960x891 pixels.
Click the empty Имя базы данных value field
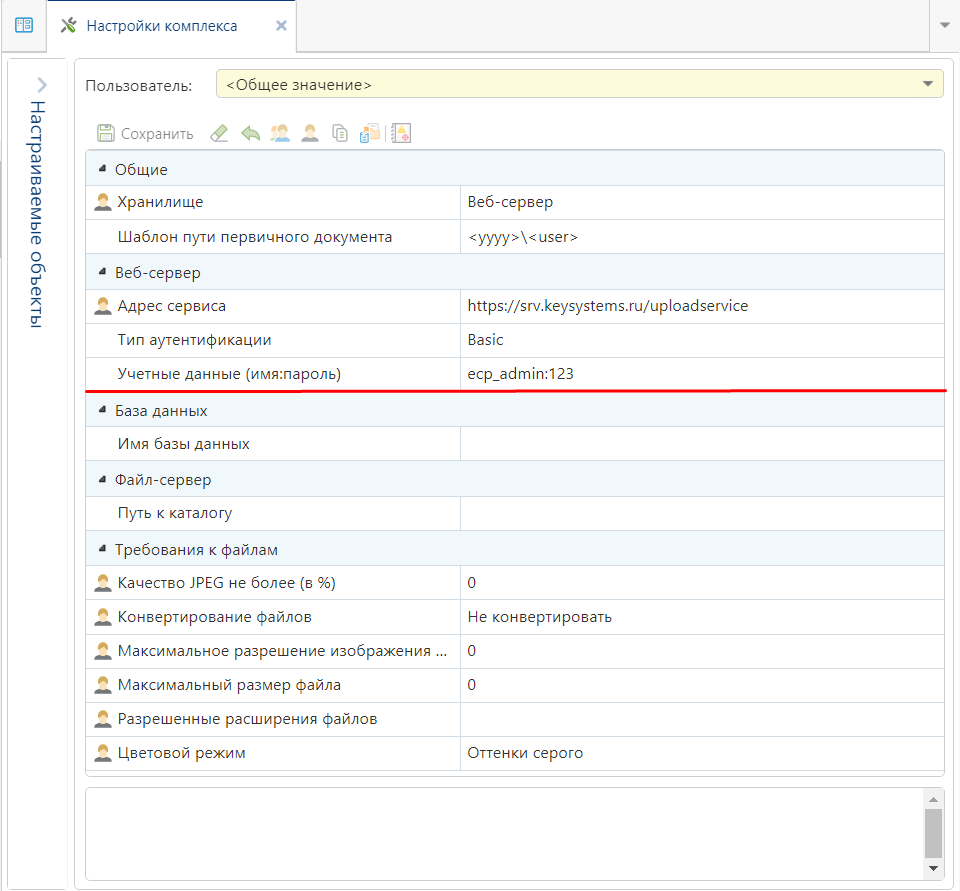[x=702, y=443]
